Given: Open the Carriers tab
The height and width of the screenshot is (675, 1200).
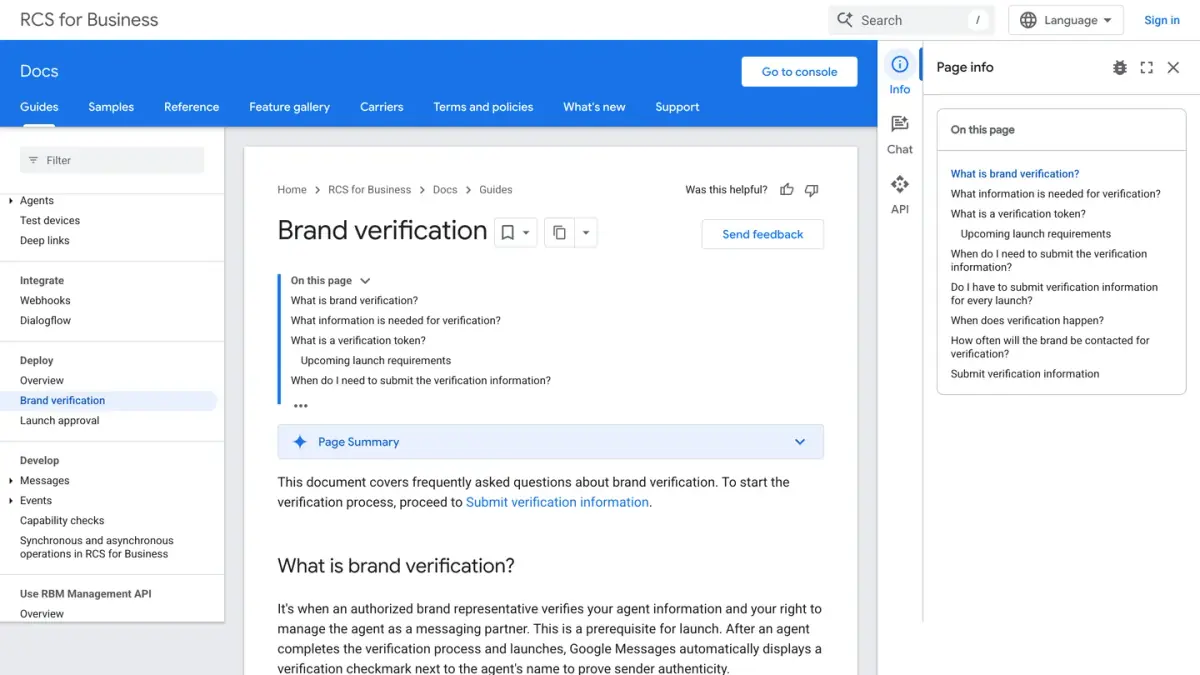Looking at the screenshot, I should 382,107.
